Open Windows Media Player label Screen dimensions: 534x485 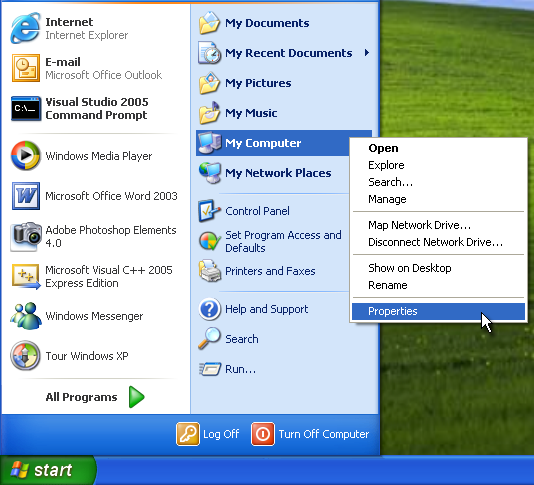point(99,156)
